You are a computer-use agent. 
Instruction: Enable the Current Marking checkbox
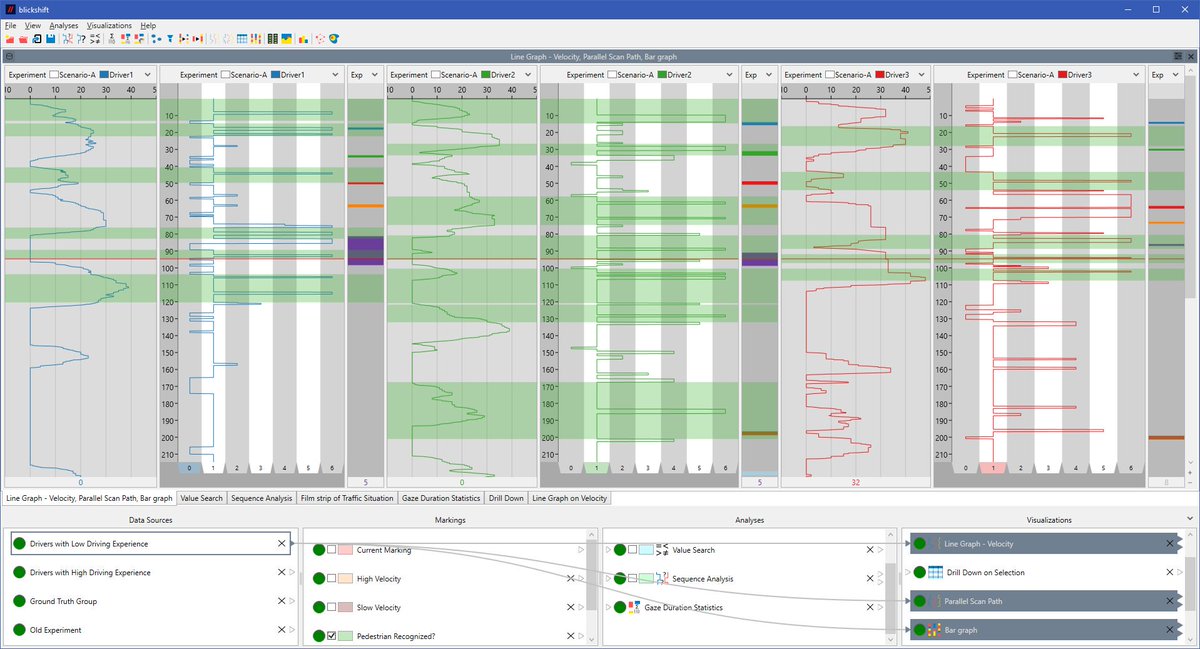[331, 550]
